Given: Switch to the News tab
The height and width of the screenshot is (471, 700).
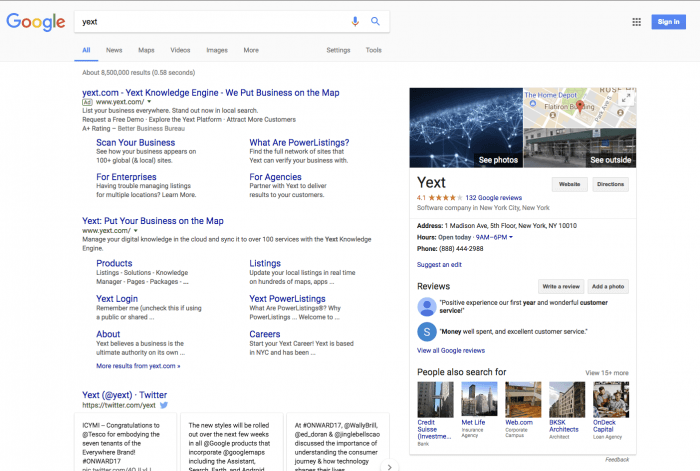Looking at the screenshot, I should (x=114, y=50).
